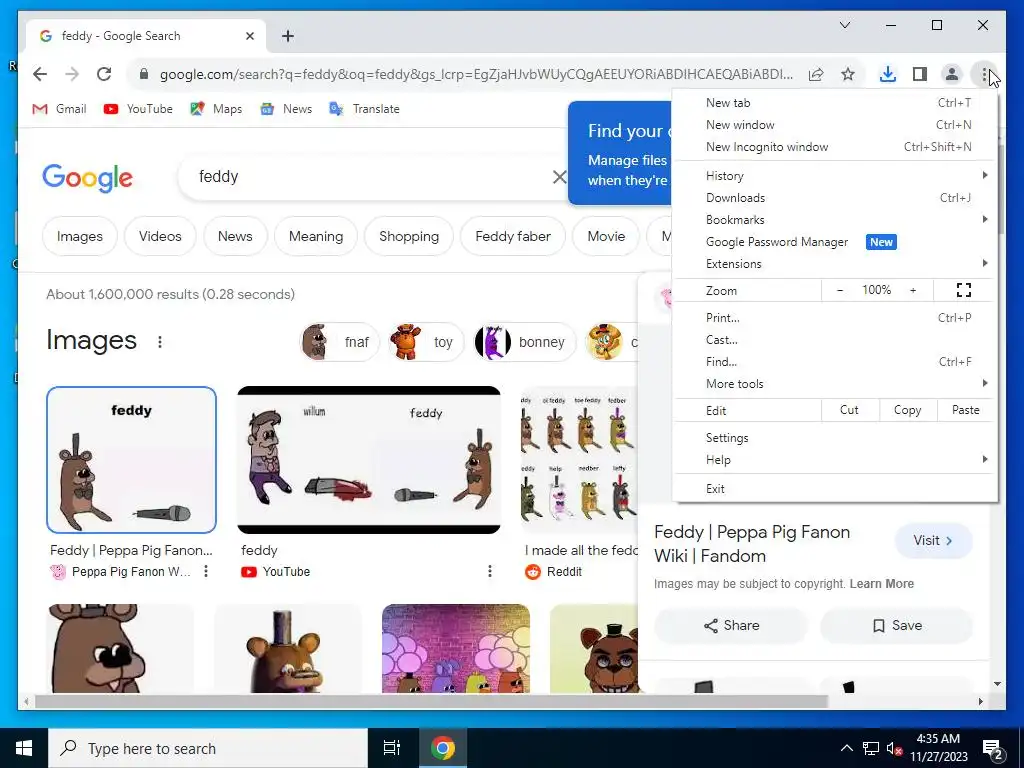The height and width of the screenshot is (768, 1024).
Task: Click the Google logo
Action: click(x=88, y=178)
